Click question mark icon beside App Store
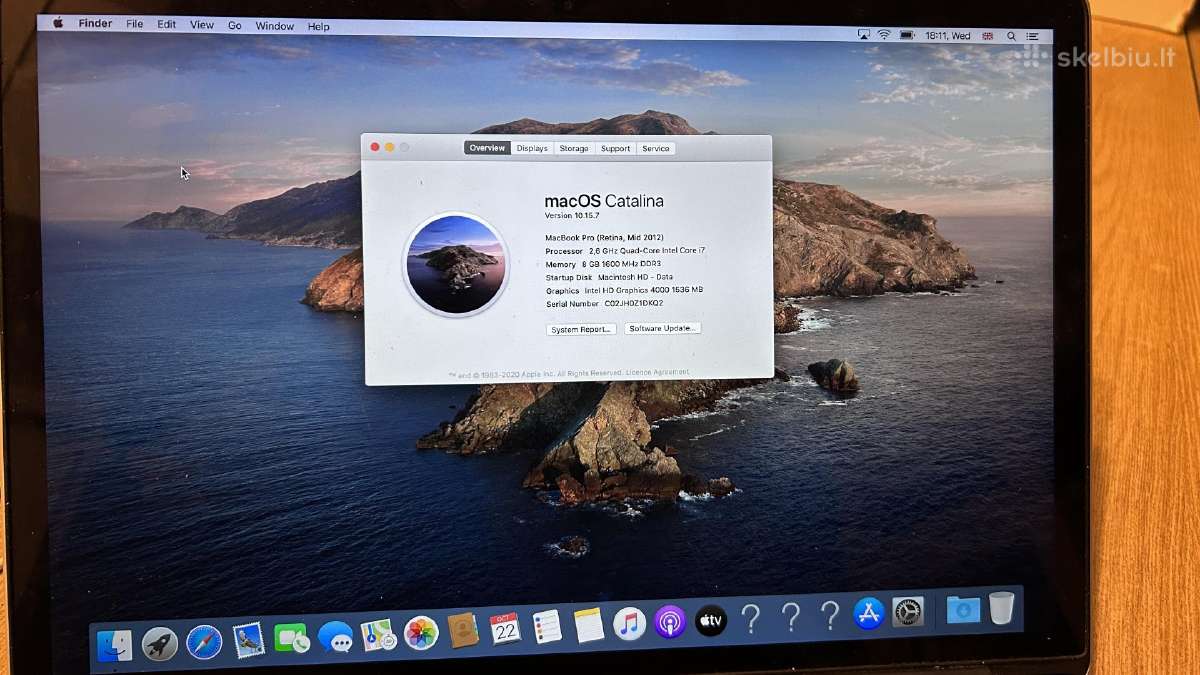This screenshot has height=675, width=1200. (829, 615)
